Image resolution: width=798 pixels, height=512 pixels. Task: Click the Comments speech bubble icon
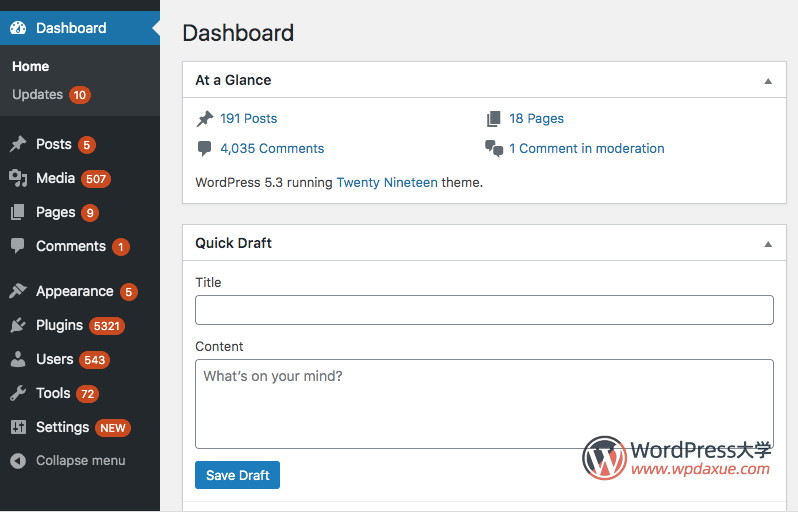point(18,246)
